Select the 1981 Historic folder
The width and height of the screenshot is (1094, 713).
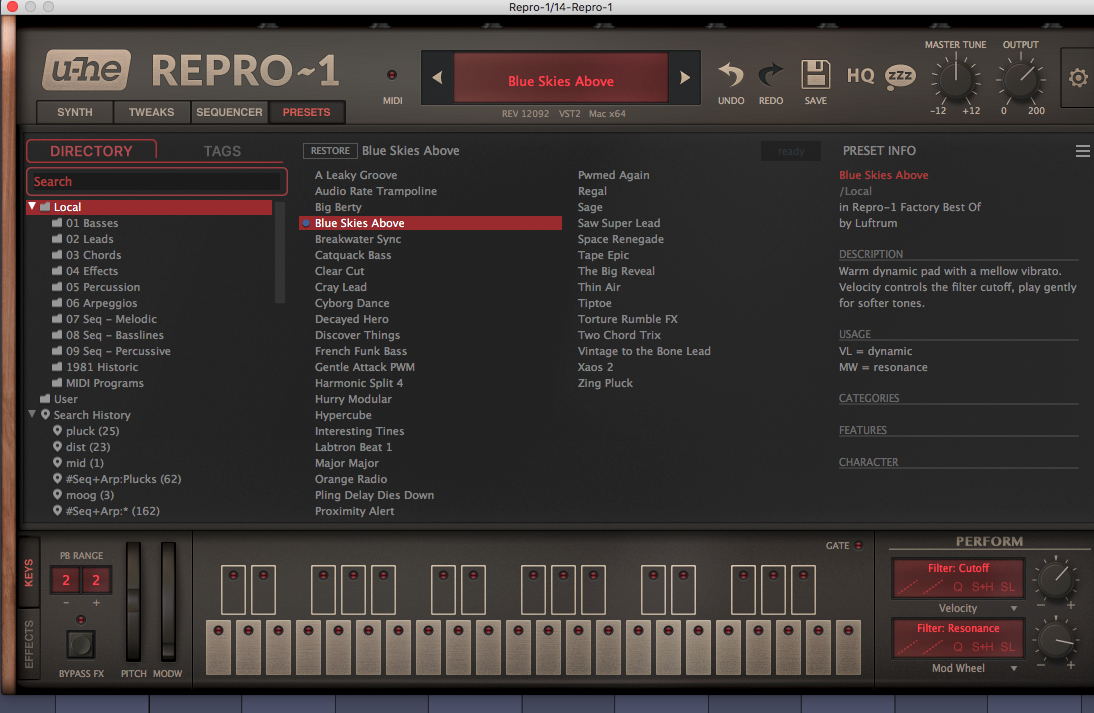(x=102, y=367)
